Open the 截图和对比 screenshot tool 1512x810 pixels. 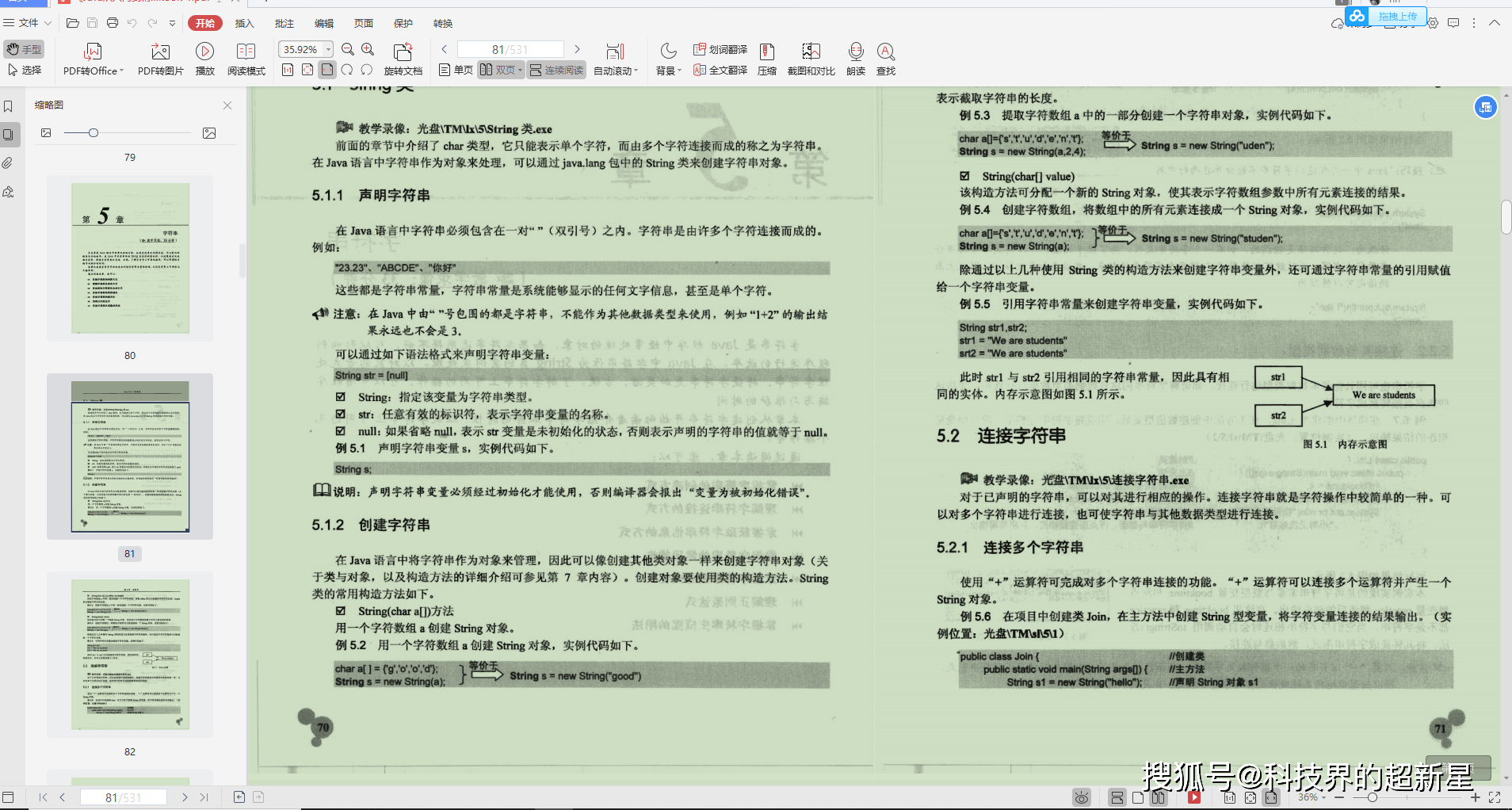click(x=811, y=52)
